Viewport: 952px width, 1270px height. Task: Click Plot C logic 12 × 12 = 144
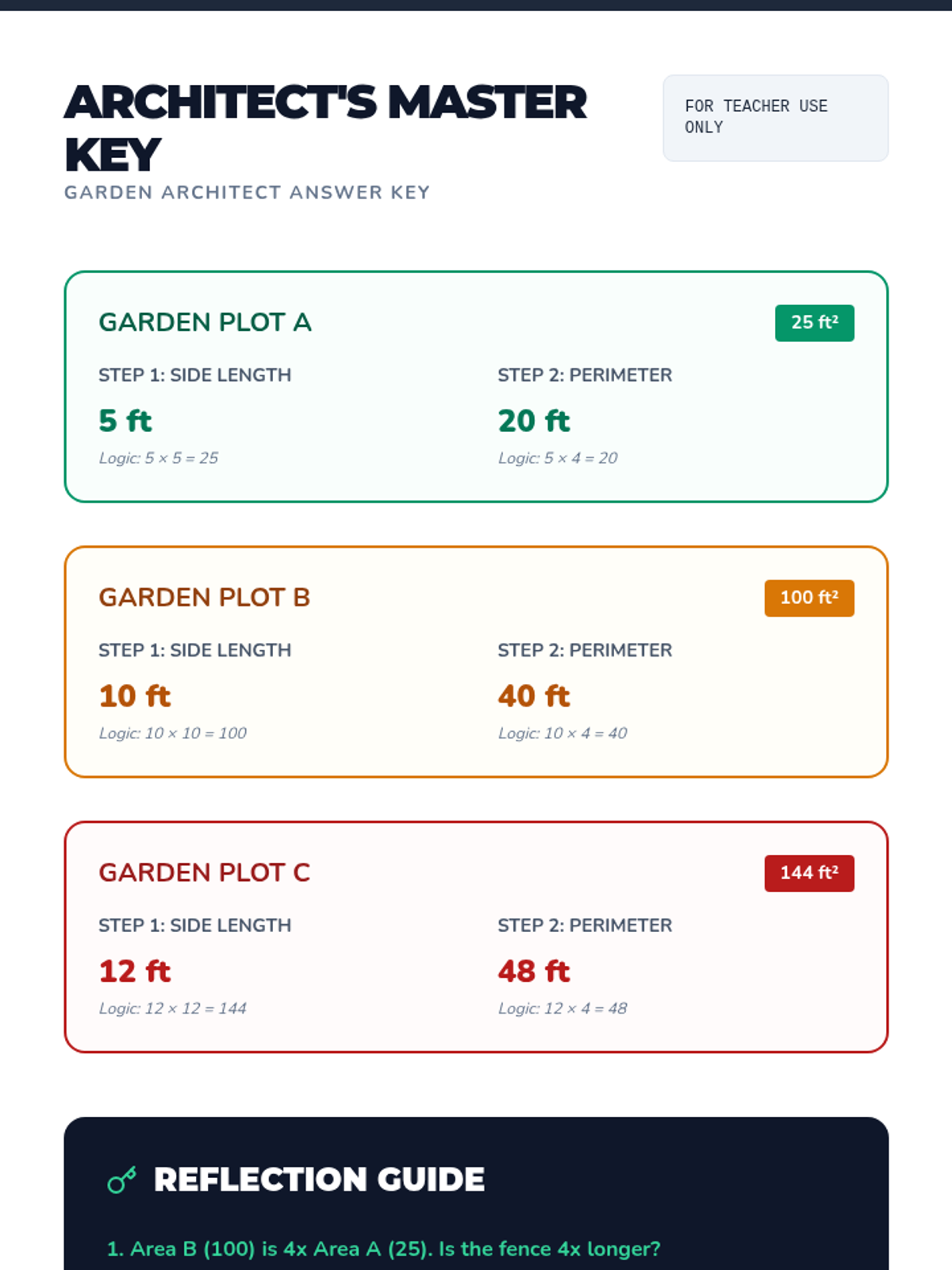pyautogui.click(x=172, y=1009)
